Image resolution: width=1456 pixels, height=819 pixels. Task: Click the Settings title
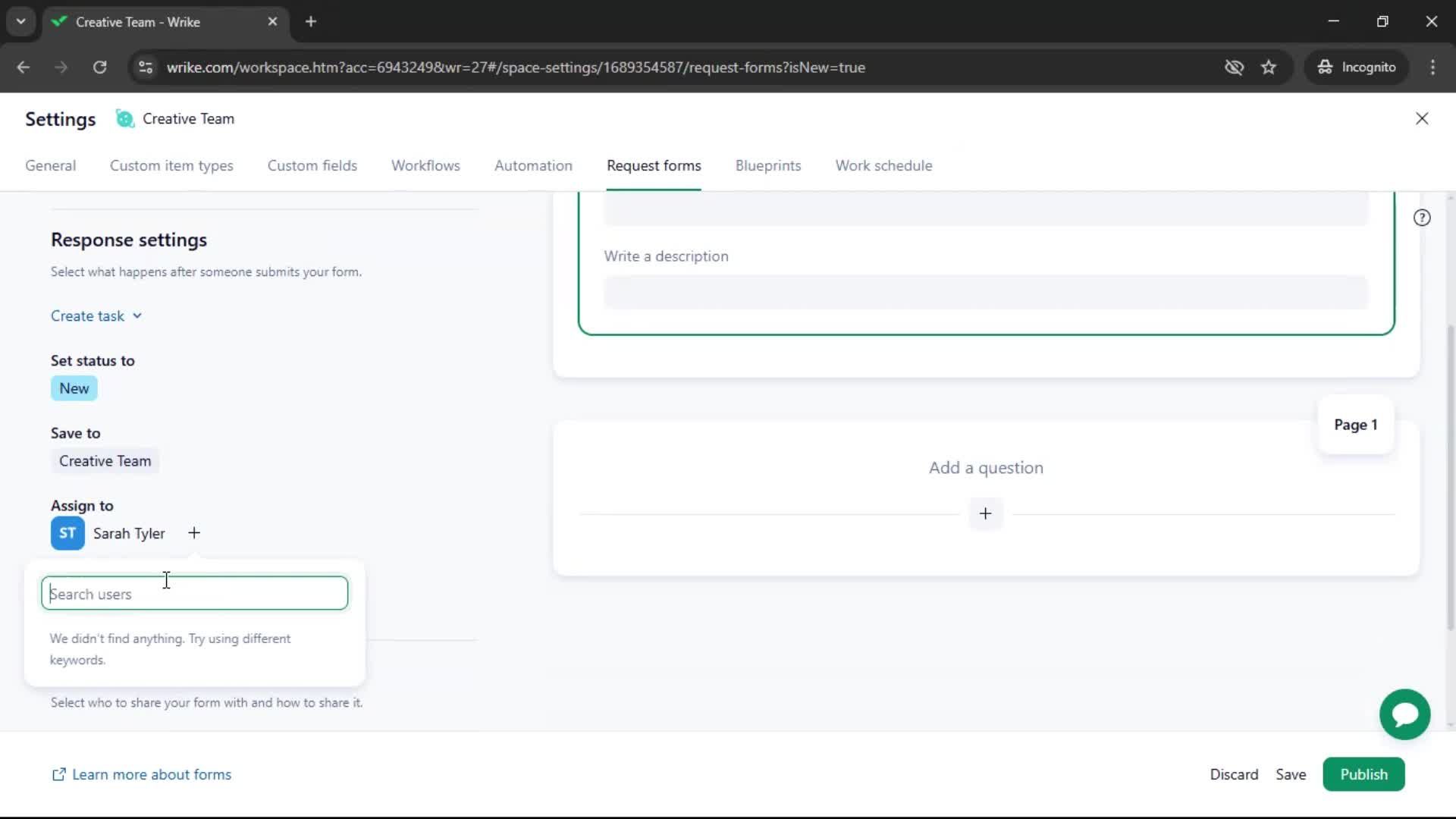point(61,119)
